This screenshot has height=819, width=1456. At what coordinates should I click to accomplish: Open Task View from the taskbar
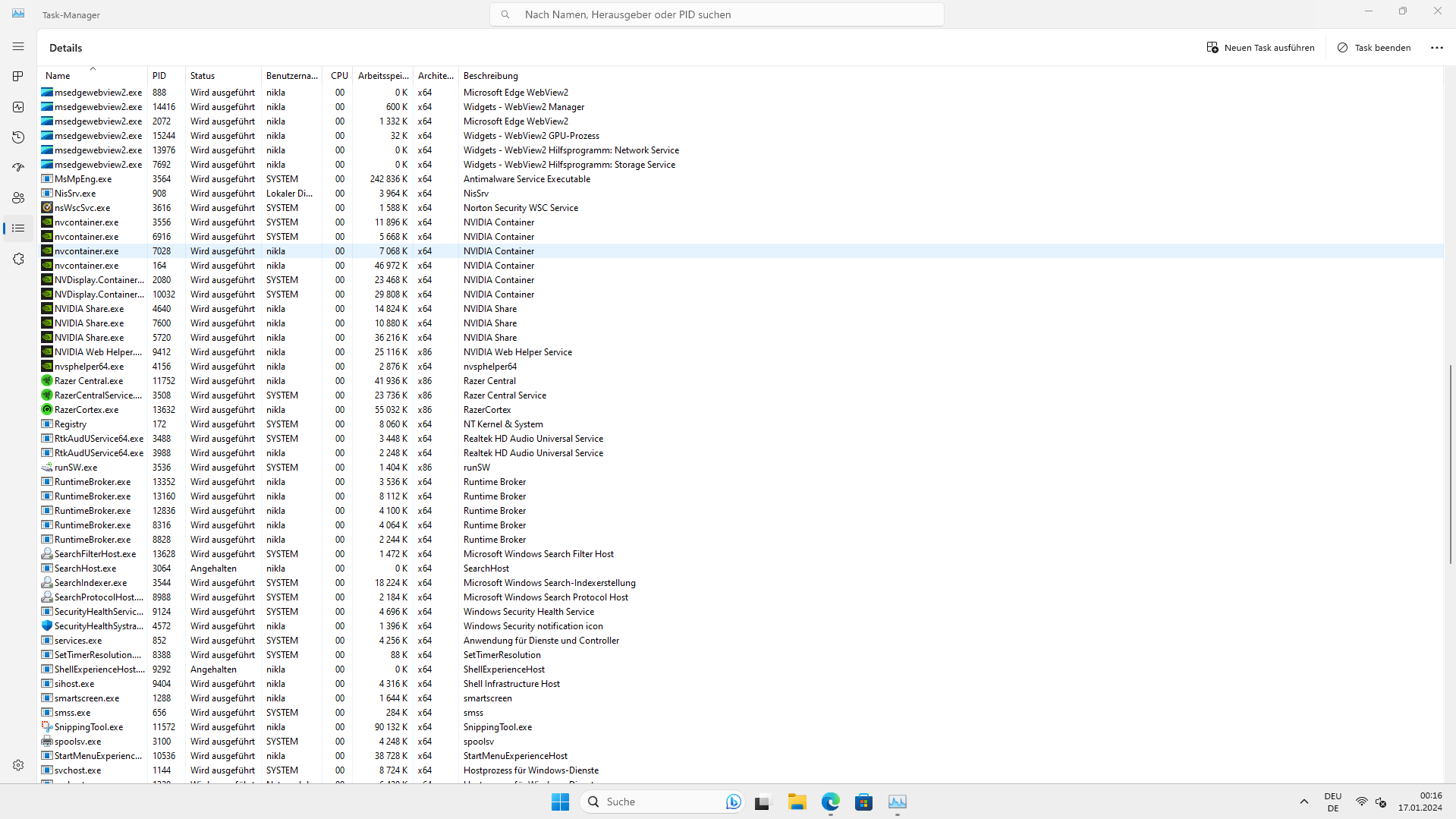click(x=763, y=802)
